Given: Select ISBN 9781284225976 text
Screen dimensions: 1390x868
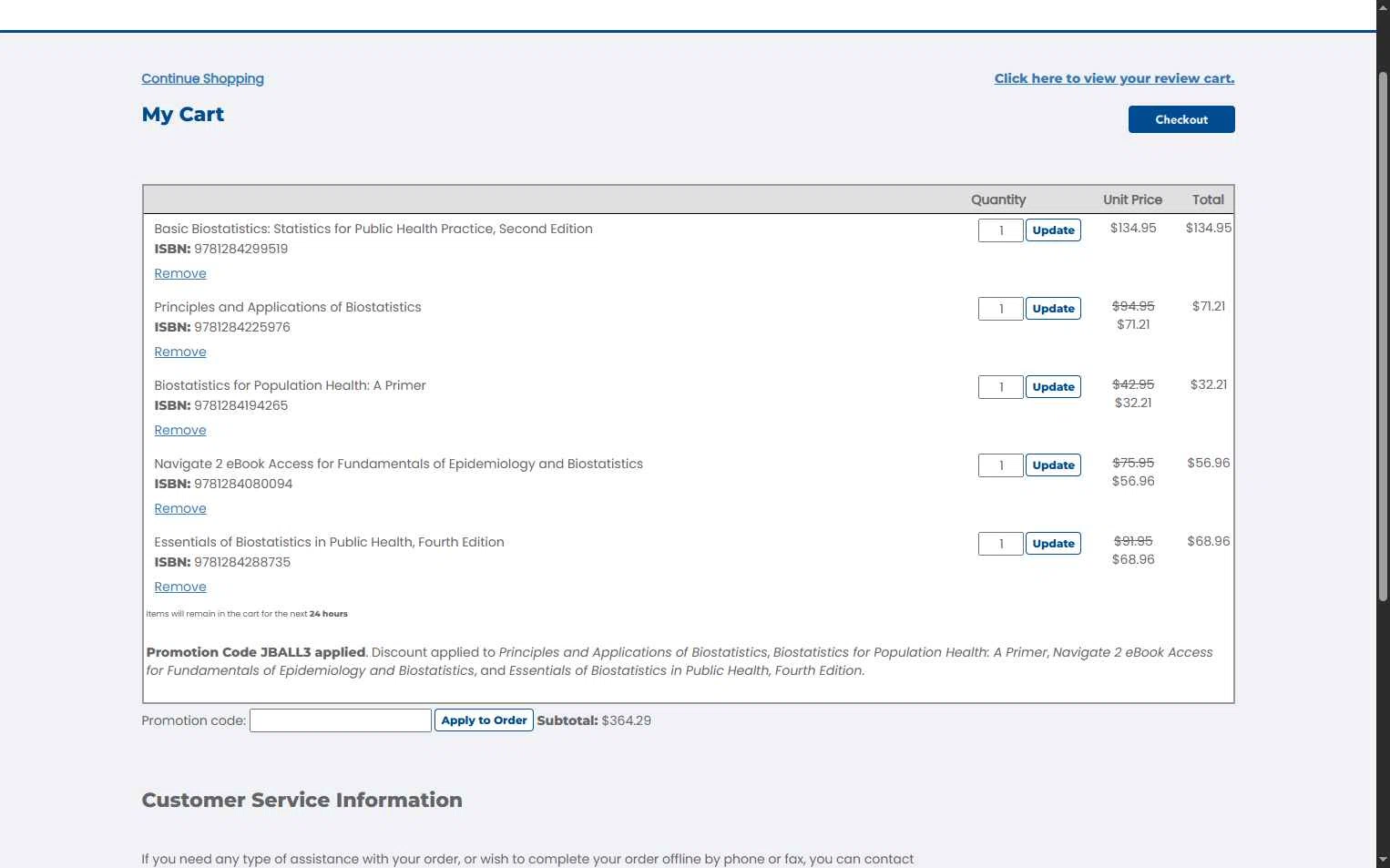Looking at the screenshot, I should (x=242, y=327).
